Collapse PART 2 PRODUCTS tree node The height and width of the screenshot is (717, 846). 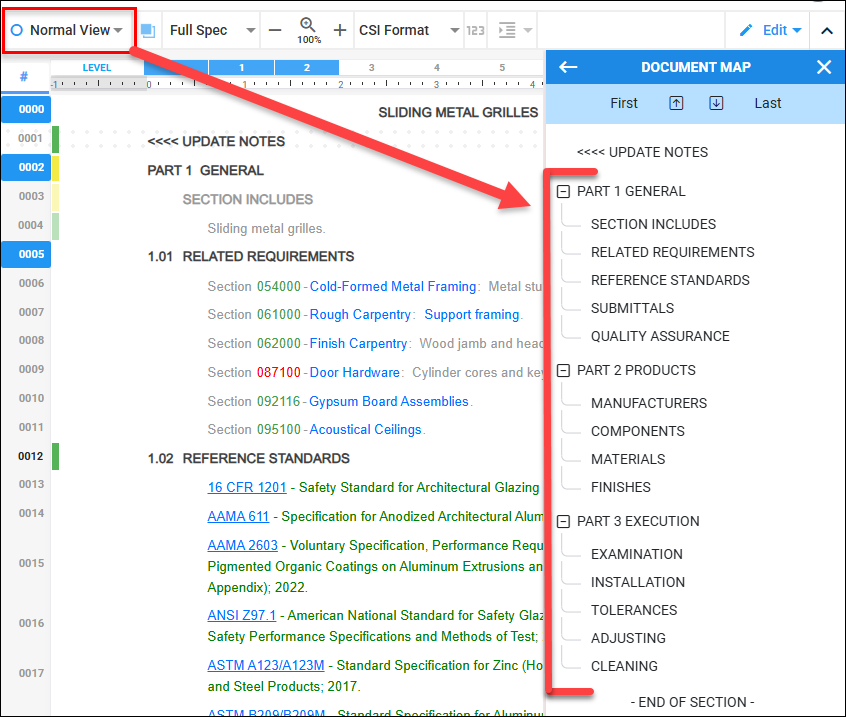click(x=563, y=371)
